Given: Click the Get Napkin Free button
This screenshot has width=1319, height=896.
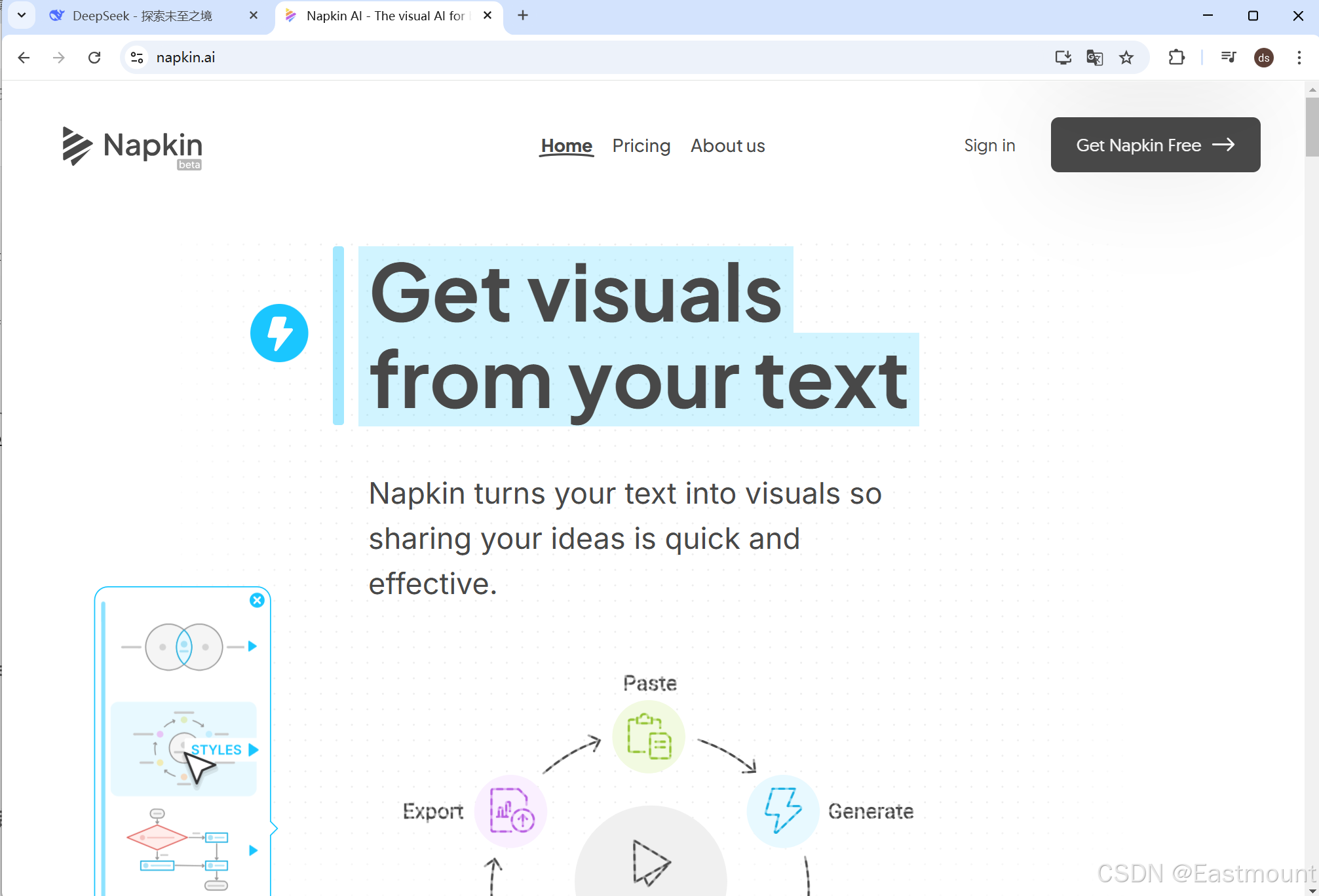Looking at the screenshot, I should (x=1155, y=145).
